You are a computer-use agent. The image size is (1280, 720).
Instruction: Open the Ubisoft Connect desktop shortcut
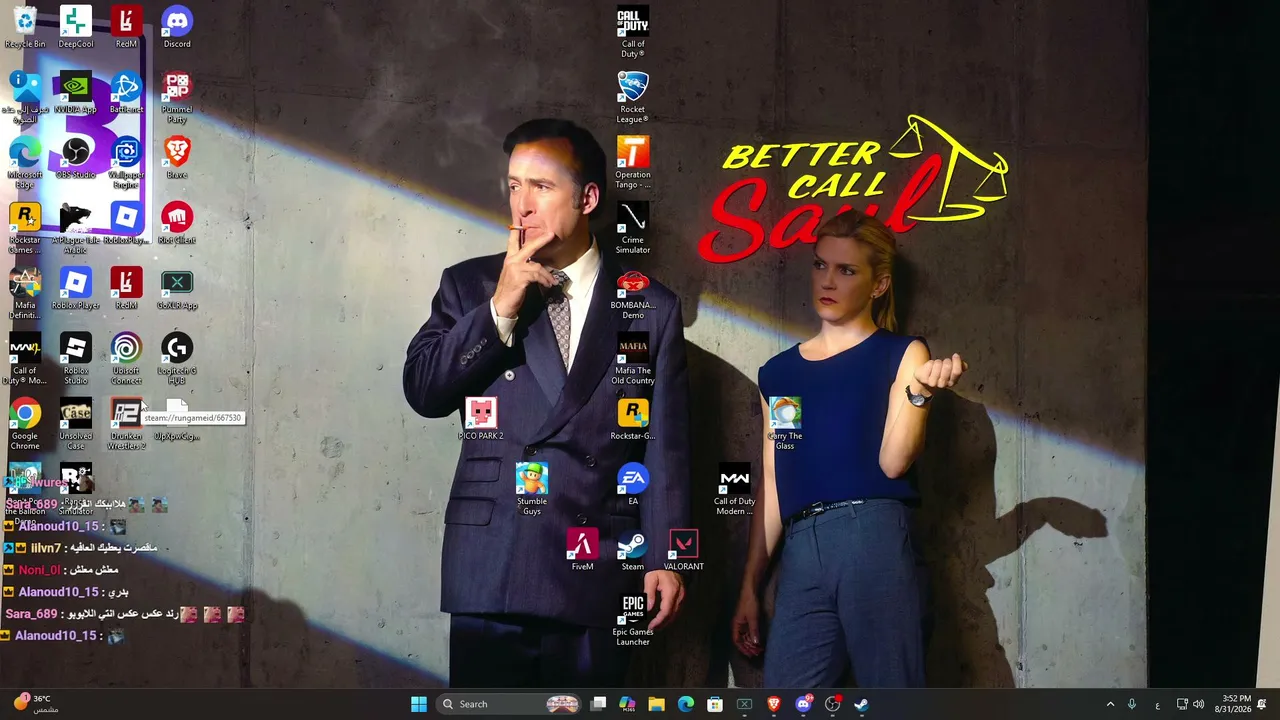pyautogui.click(x=126, y=360)
